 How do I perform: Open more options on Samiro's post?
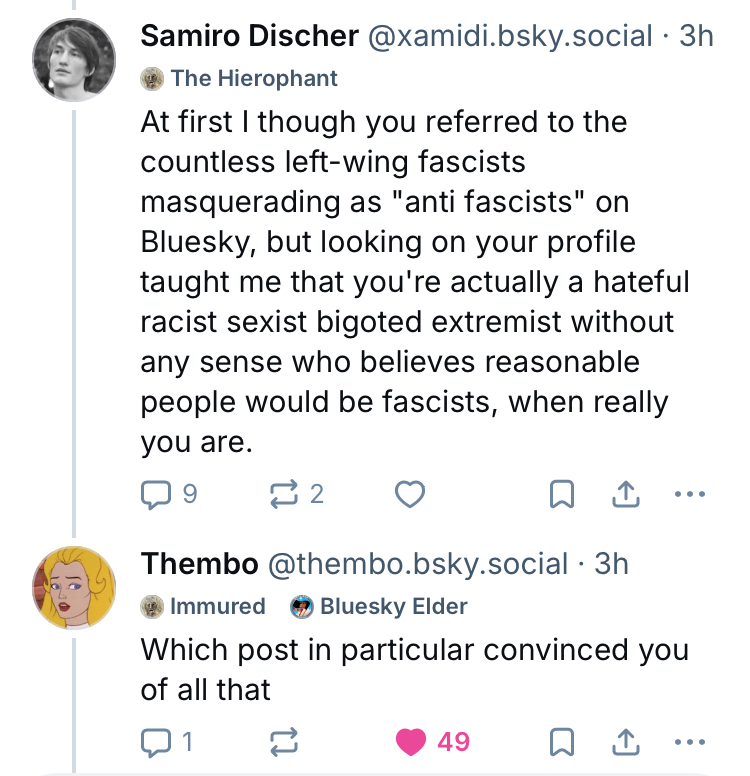[x=689, y=494]
